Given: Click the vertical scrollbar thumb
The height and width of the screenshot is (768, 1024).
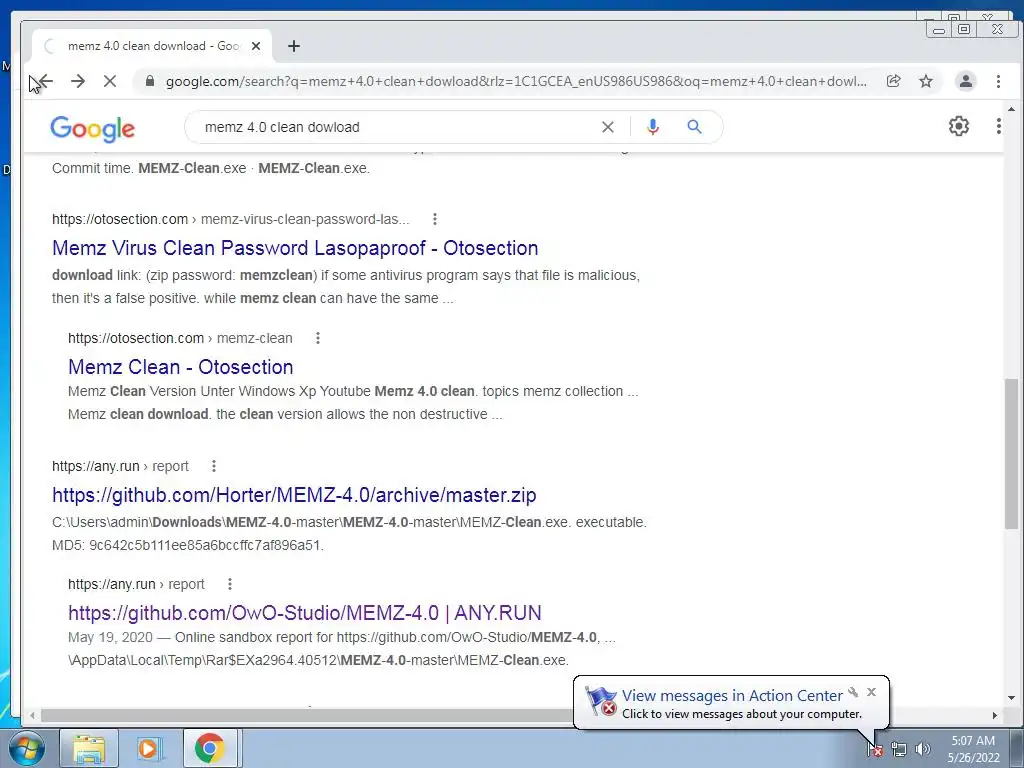Looking at the screenshot, I should pos(1011,453).
